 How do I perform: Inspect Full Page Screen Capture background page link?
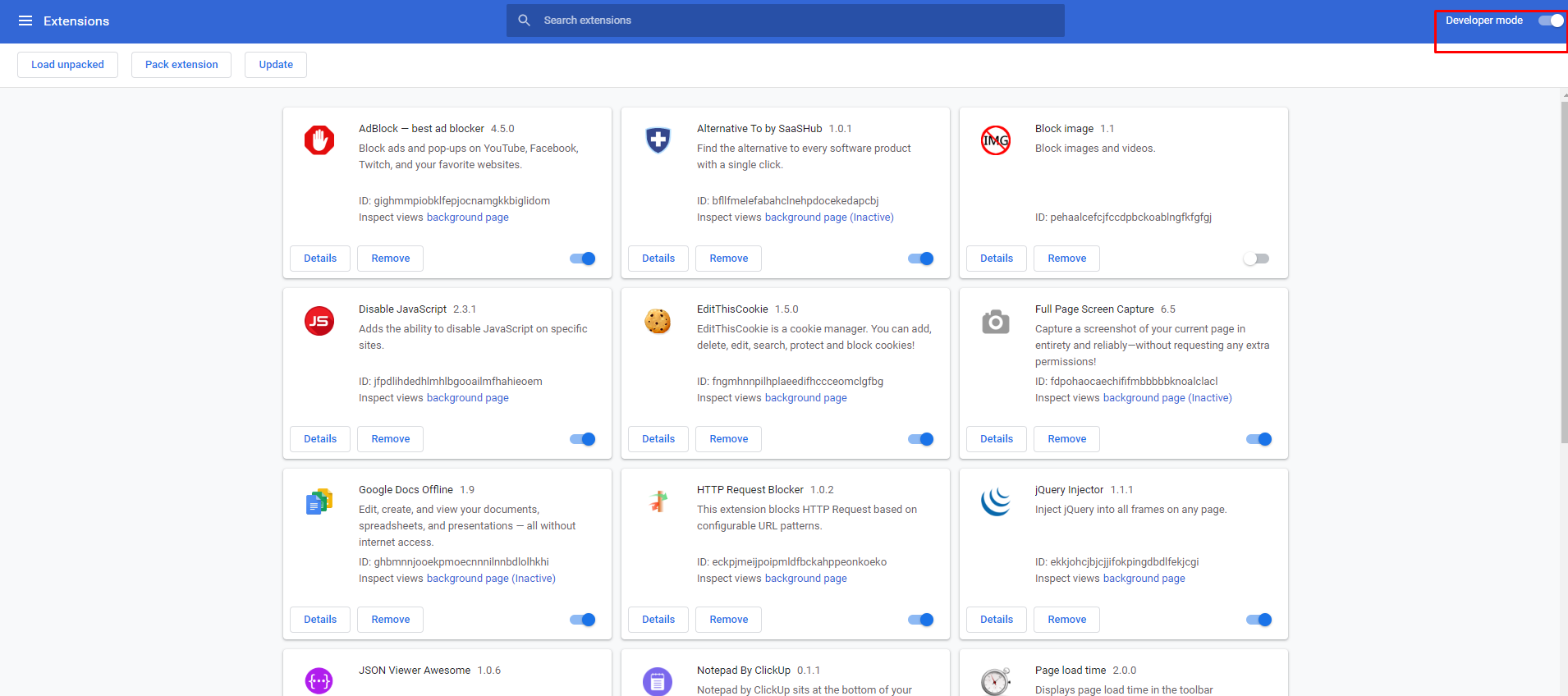coord(1167,398)
